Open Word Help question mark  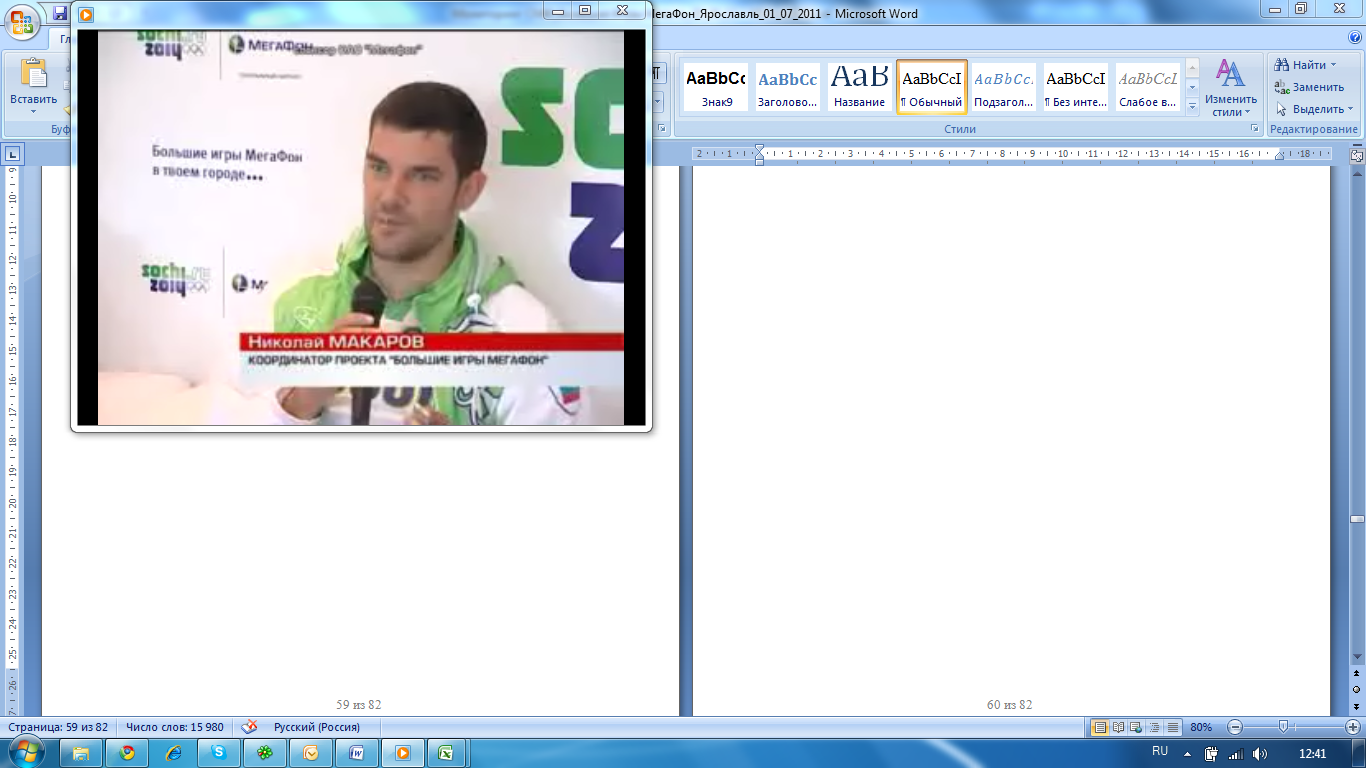1353,38
